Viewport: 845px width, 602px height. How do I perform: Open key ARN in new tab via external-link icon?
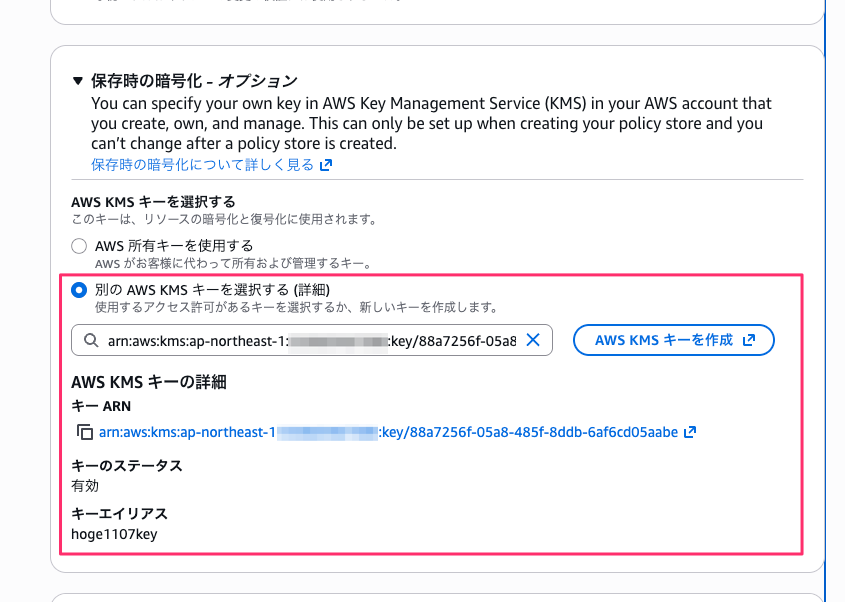tap(689, 431)
